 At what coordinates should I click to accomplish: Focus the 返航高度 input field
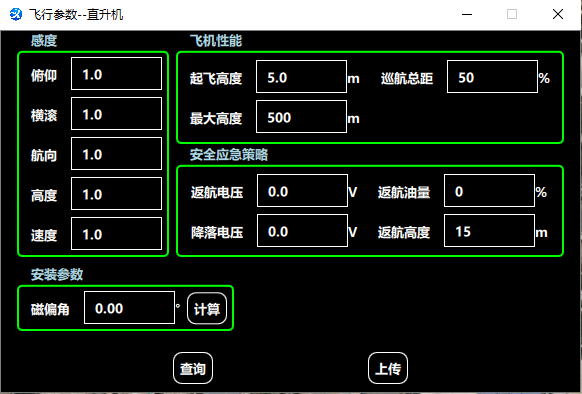[x=489, y=230]
